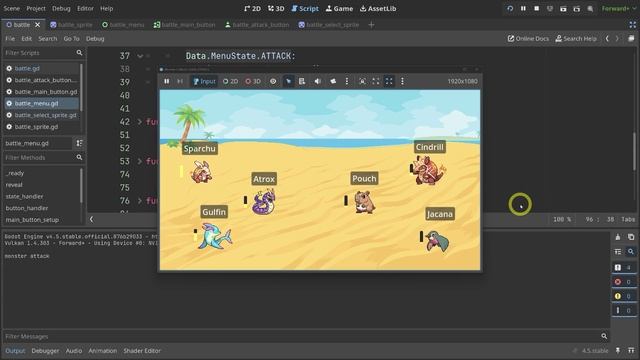The height and width of the screenshot is (360, 640).
Task: Open camera override options in game toolbar
Action: click(x=347, y=81)
